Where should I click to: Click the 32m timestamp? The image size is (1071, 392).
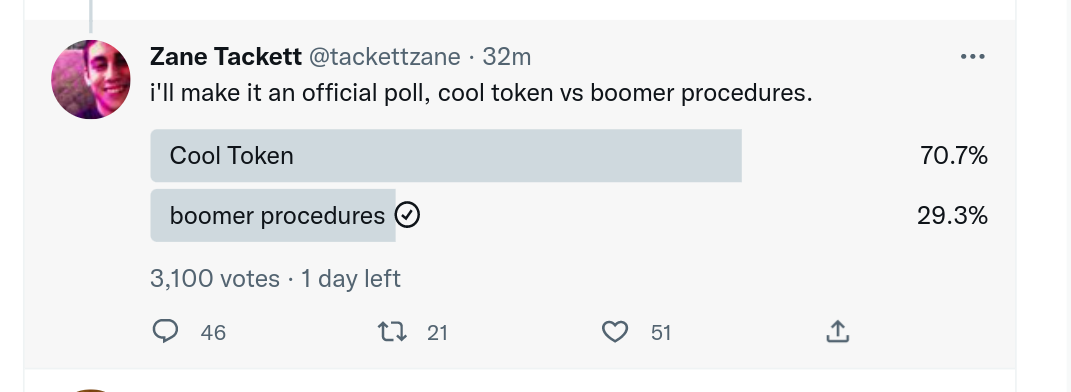(506, 57)
